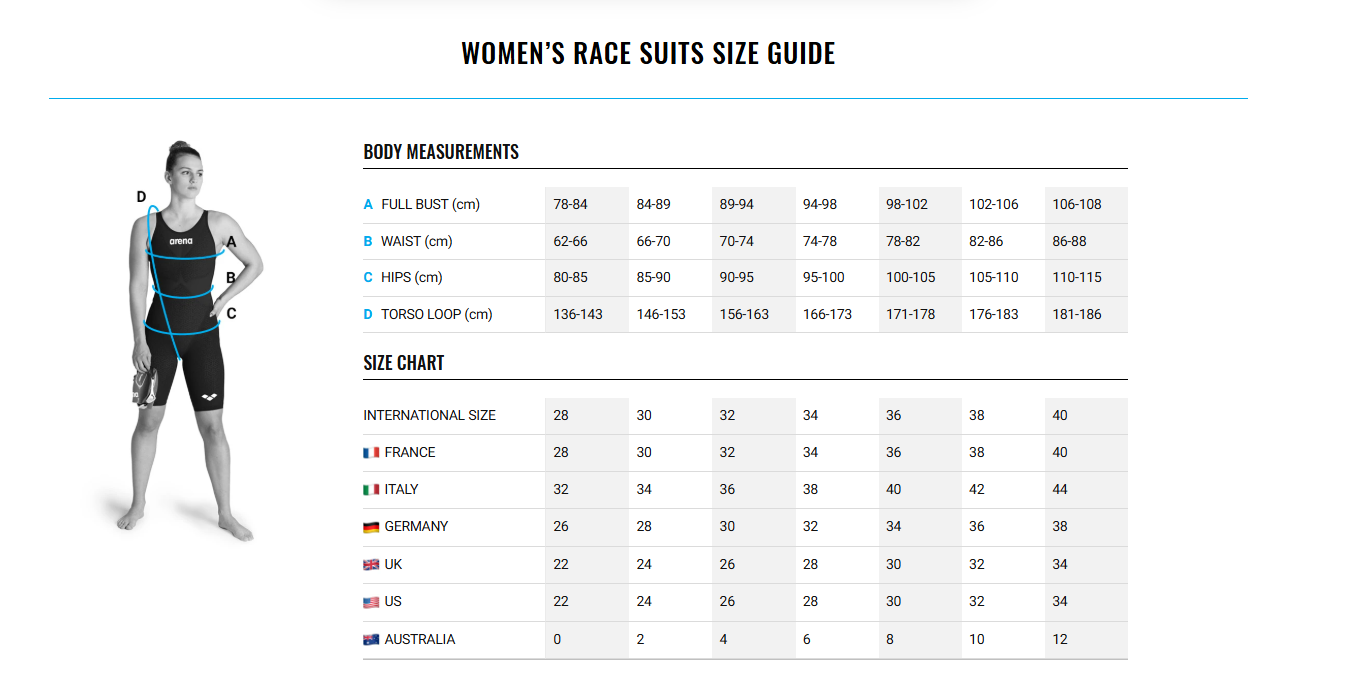Click the International Size row label

[x=429, y=416]
